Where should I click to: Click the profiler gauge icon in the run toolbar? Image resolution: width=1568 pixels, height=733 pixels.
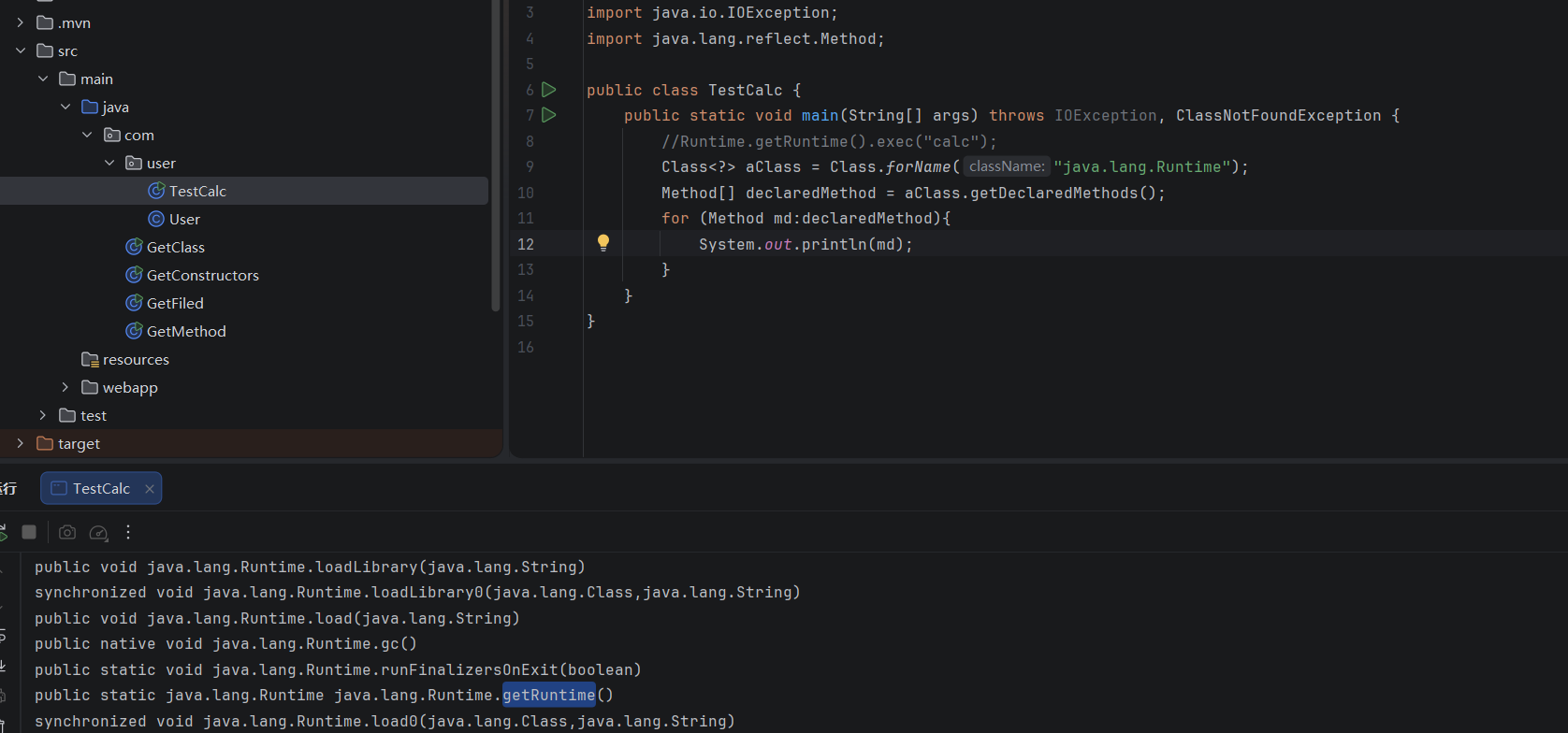pos(98,532)
